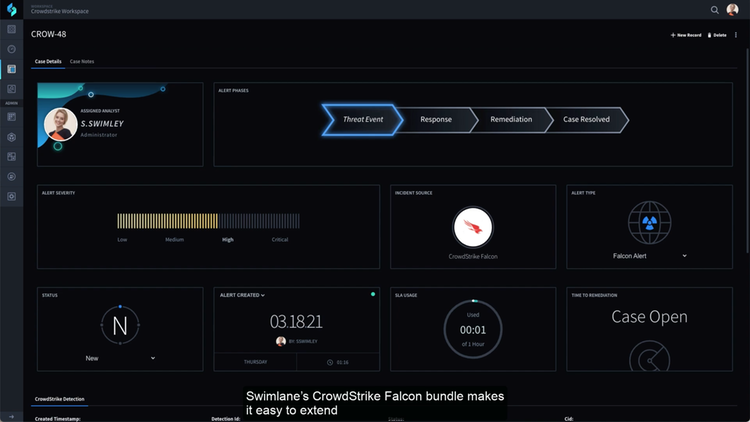Click the High severity label
The width and height of the screenshot is (750, 422).
click(x=228, y=240)
